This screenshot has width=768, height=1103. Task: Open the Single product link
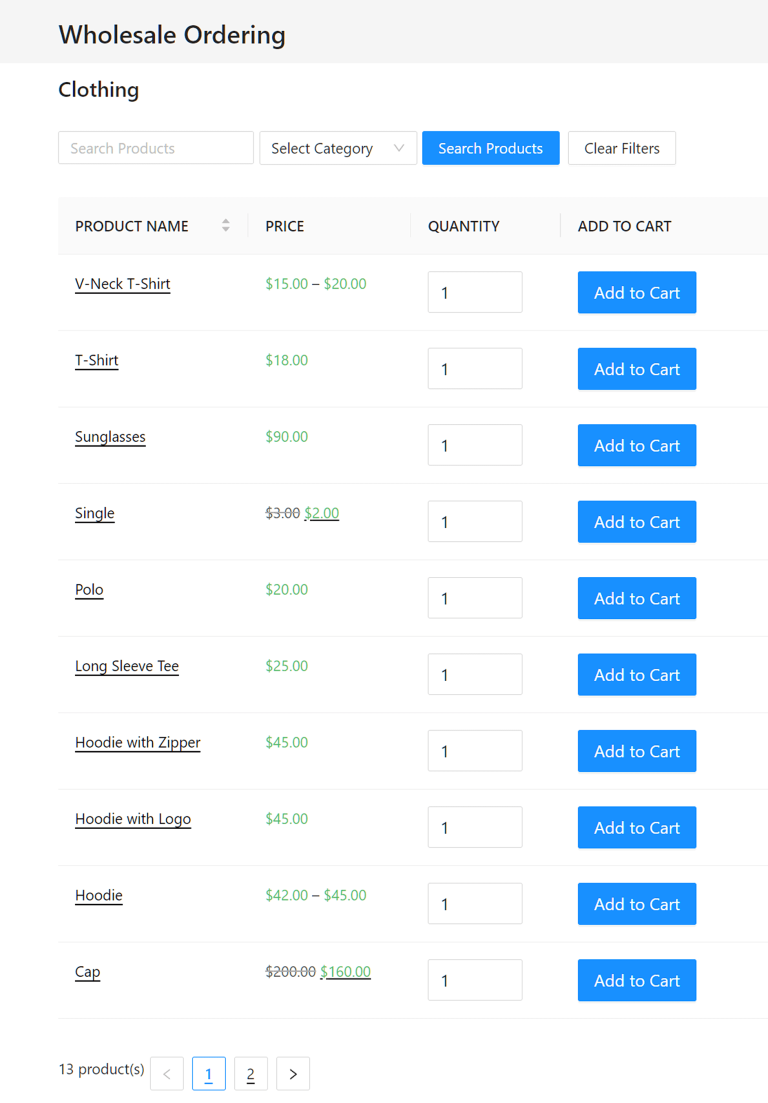click(x=95, y=513)
